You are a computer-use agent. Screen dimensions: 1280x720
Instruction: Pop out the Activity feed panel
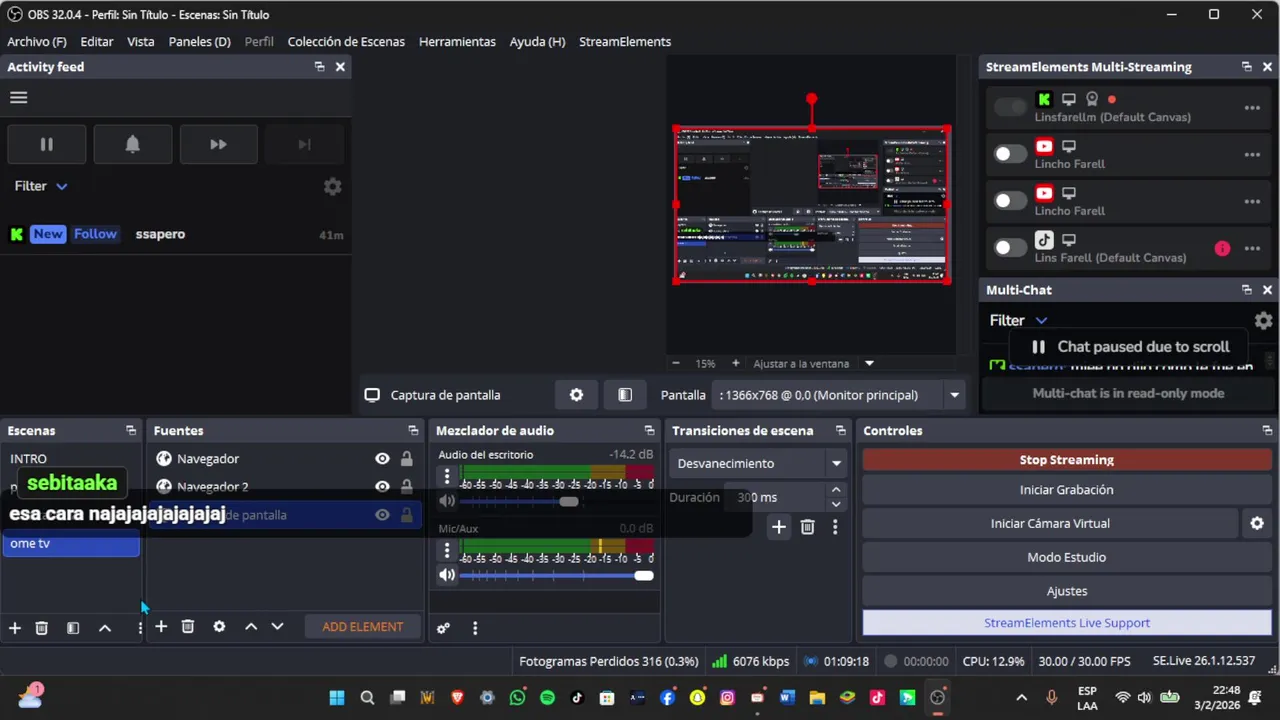[x=319, y=67]
